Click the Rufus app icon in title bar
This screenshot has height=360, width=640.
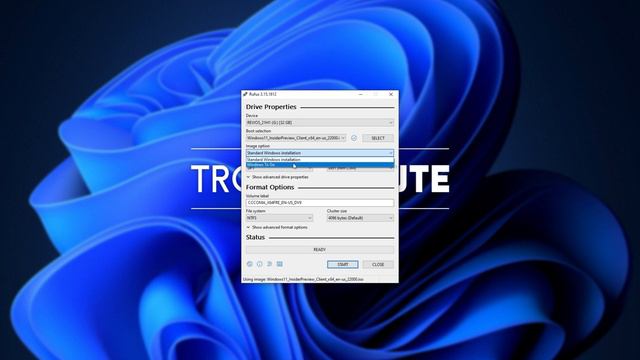tap(245, 94)
